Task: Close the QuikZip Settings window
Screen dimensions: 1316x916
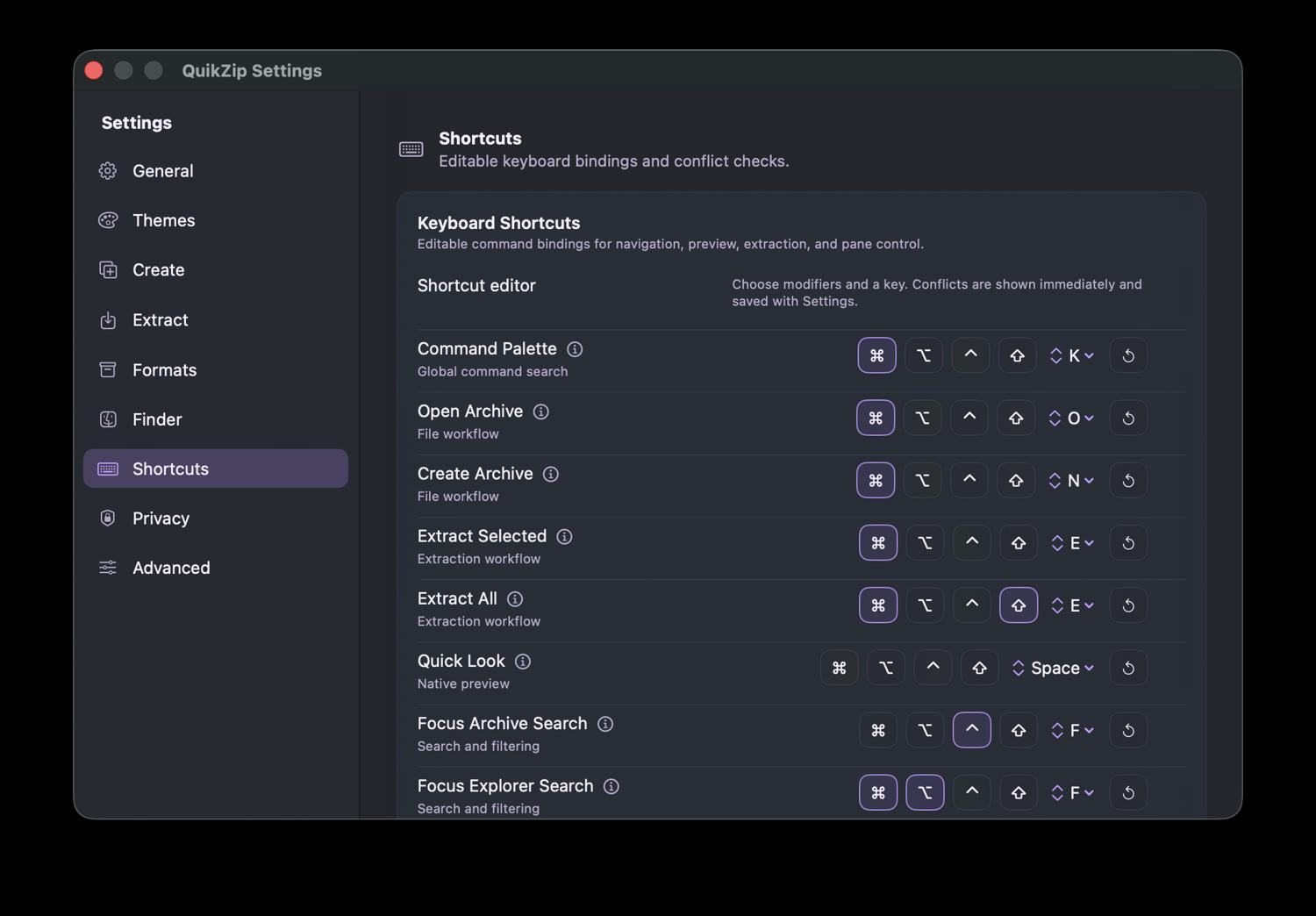Action: point(94,70)
